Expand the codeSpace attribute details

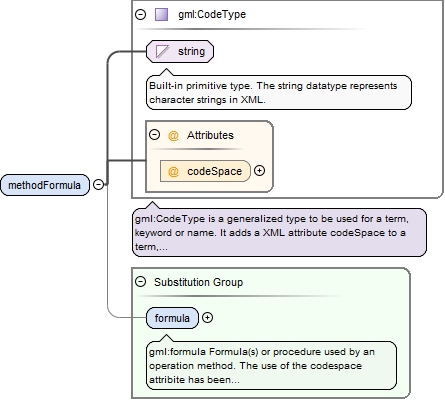click(259, 171)
